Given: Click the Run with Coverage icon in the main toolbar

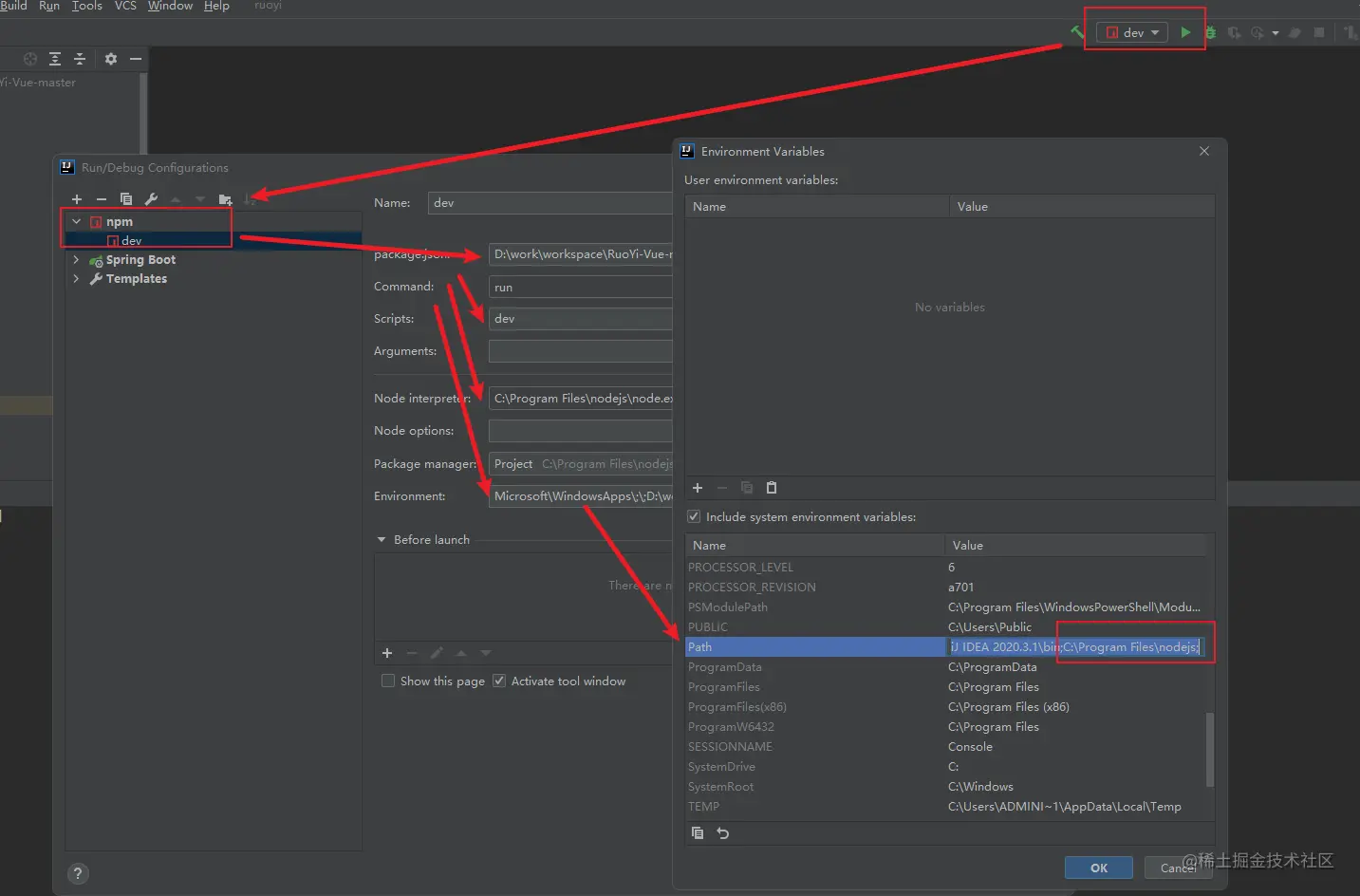Looking at the screenshot, I should pyautogui.click(x=1234, y=32).
